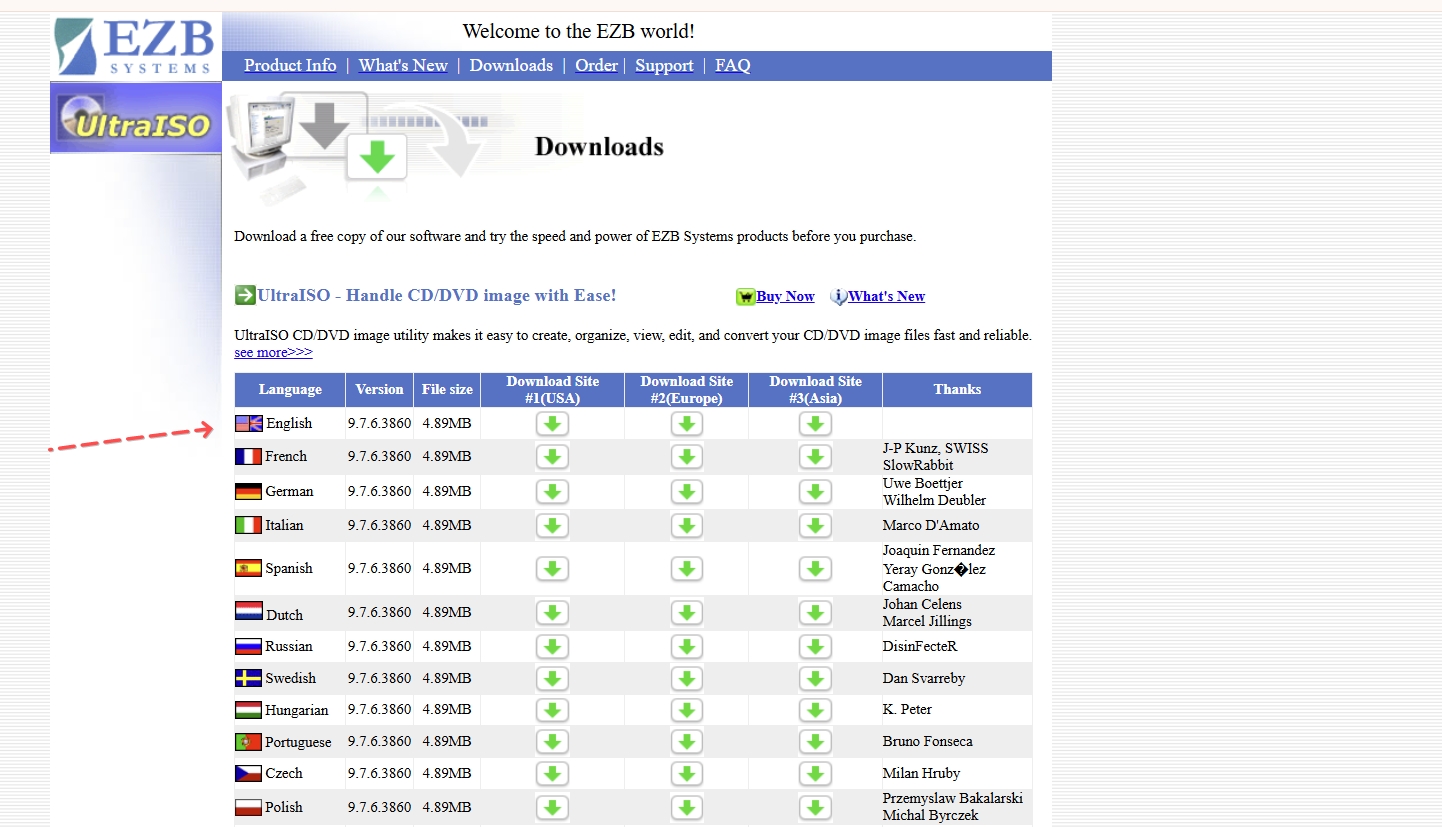The height and width of the screenshot is (827, 1442).
Task: Download German version from Asia site
Action: (815, 492)
